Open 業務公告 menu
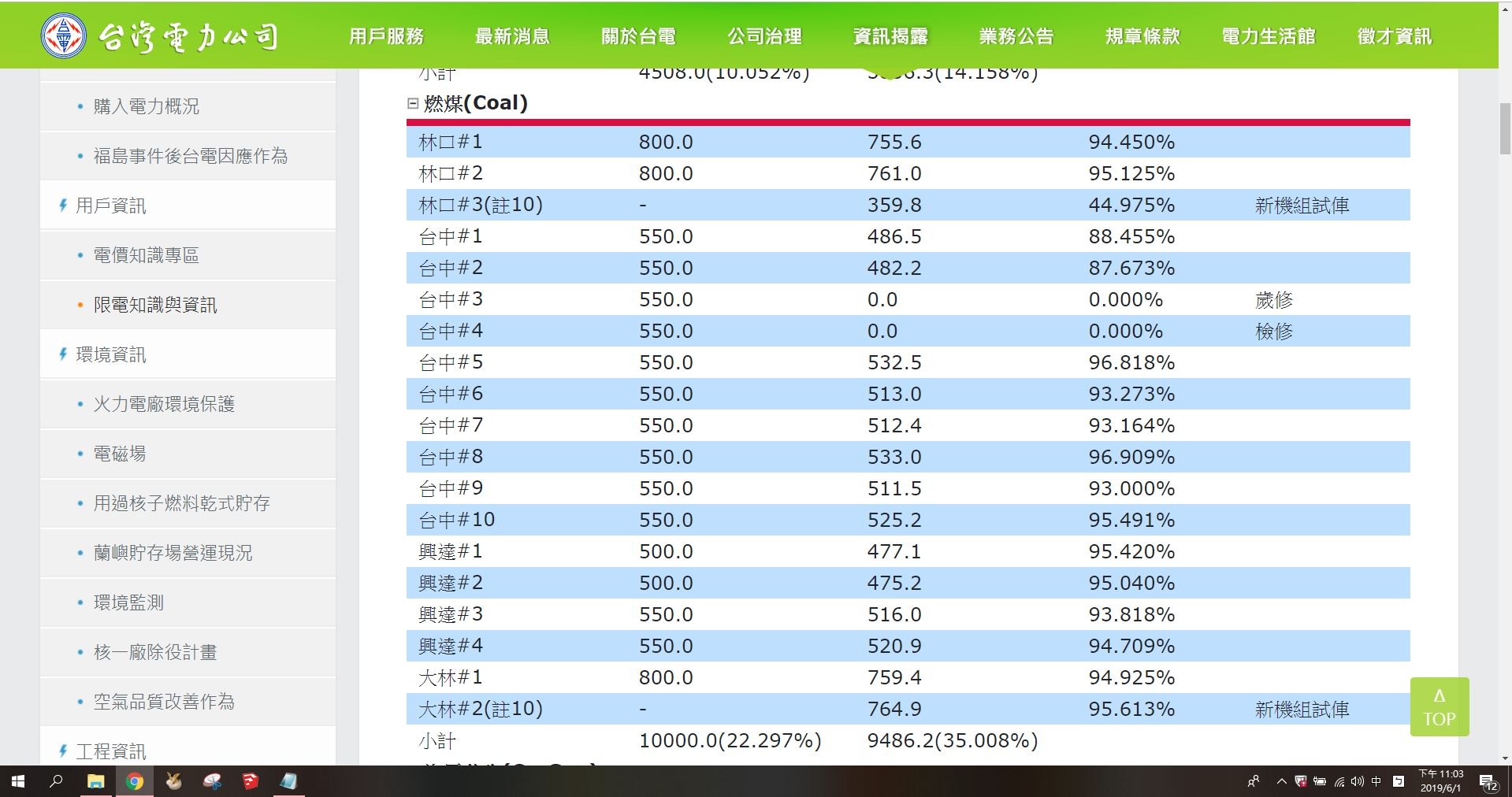This screenshot has width=1512, height=797. coord(1016,36)
